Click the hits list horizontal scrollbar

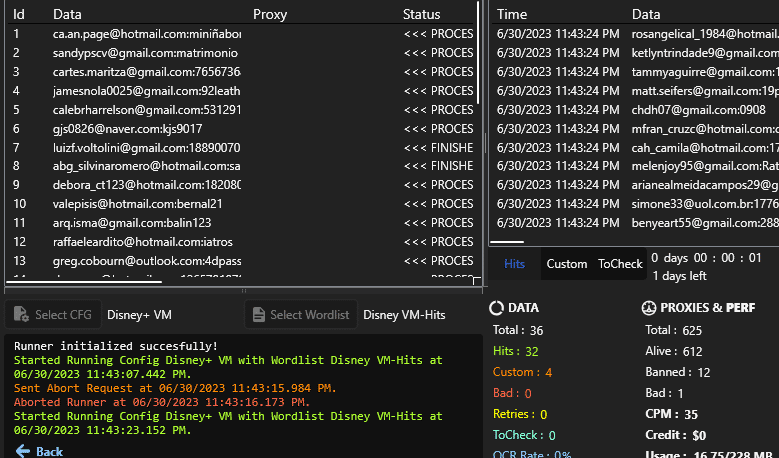coord(509,241)
